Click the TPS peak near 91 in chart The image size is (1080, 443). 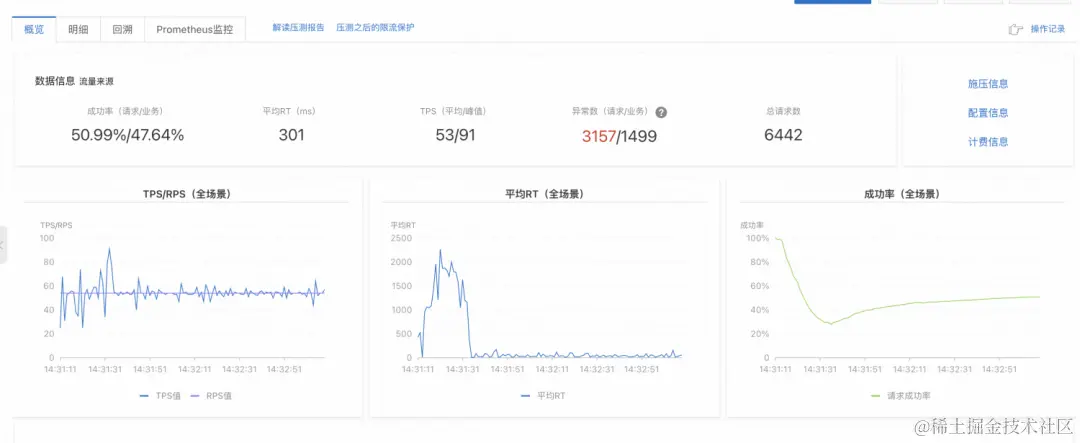click(109, 249)
